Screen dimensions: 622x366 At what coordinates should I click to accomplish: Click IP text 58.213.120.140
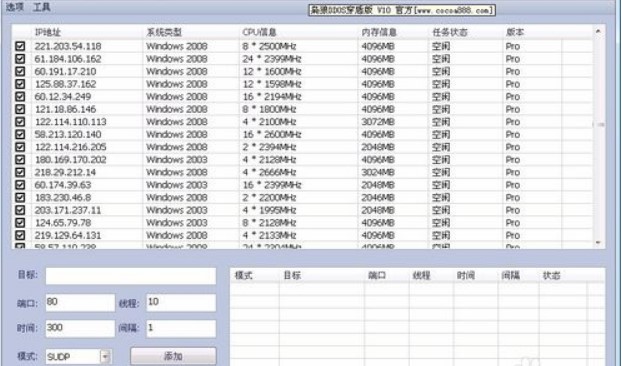(x=68, y=134)
